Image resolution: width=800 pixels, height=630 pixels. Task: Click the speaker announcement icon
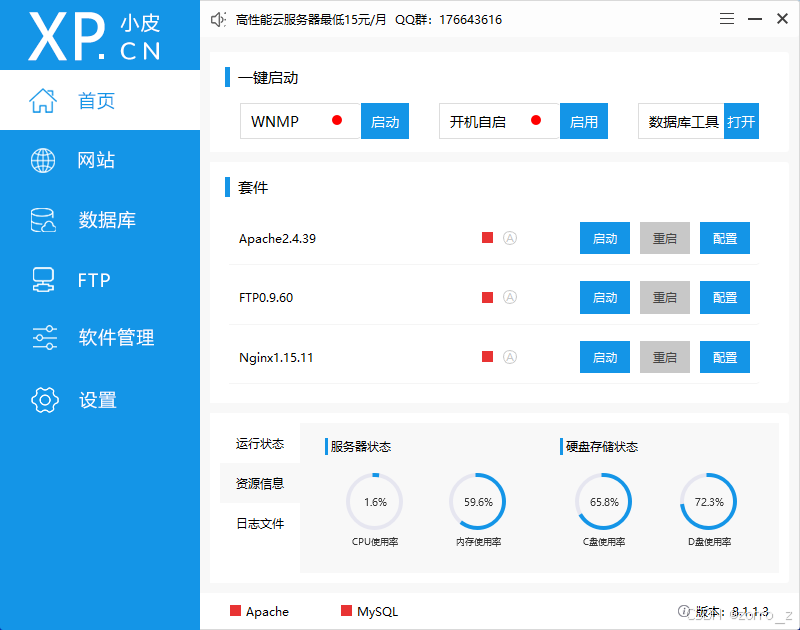[218, 19]
